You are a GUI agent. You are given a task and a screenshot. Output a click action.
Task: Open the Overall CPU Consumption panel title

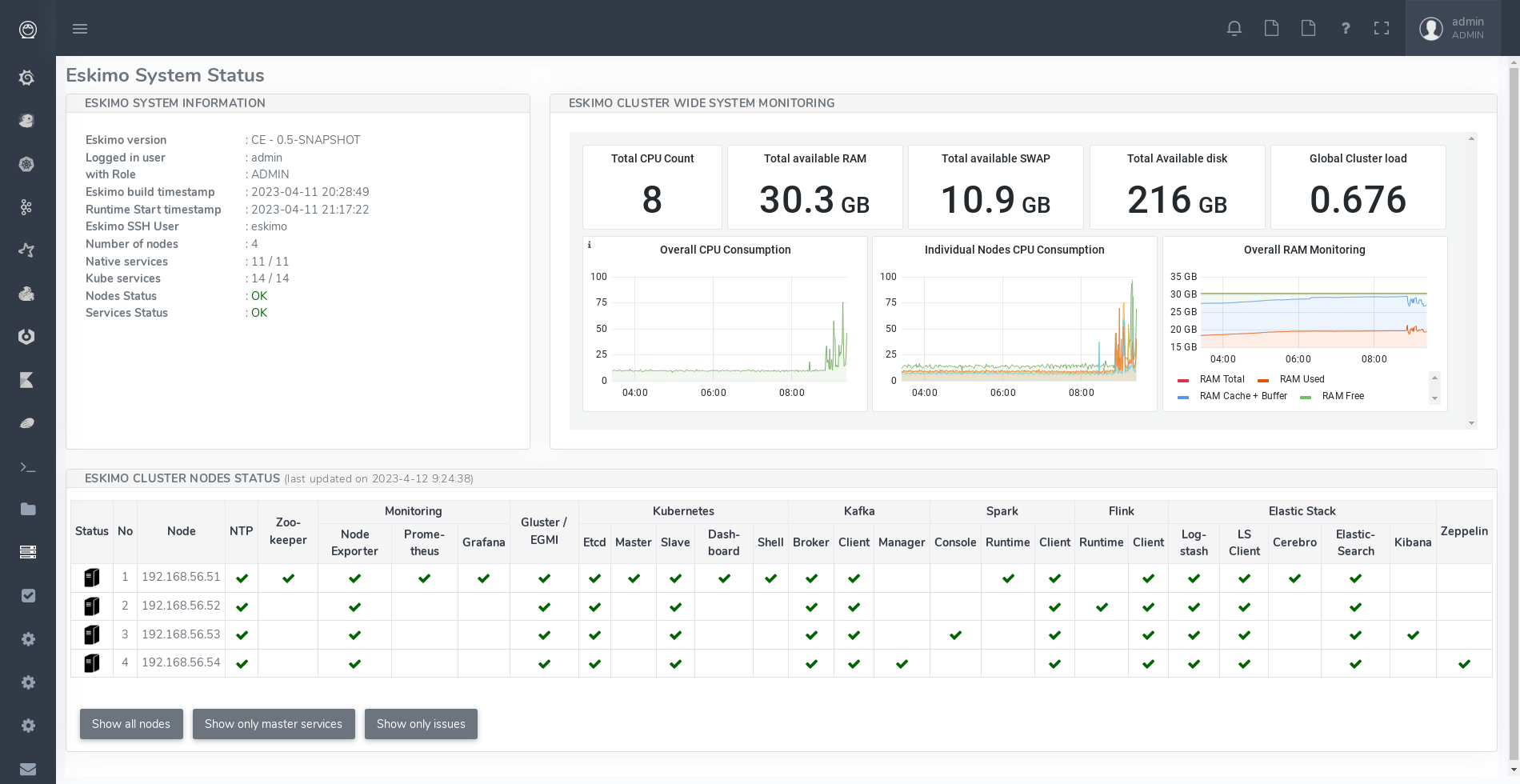coord(726,250)
